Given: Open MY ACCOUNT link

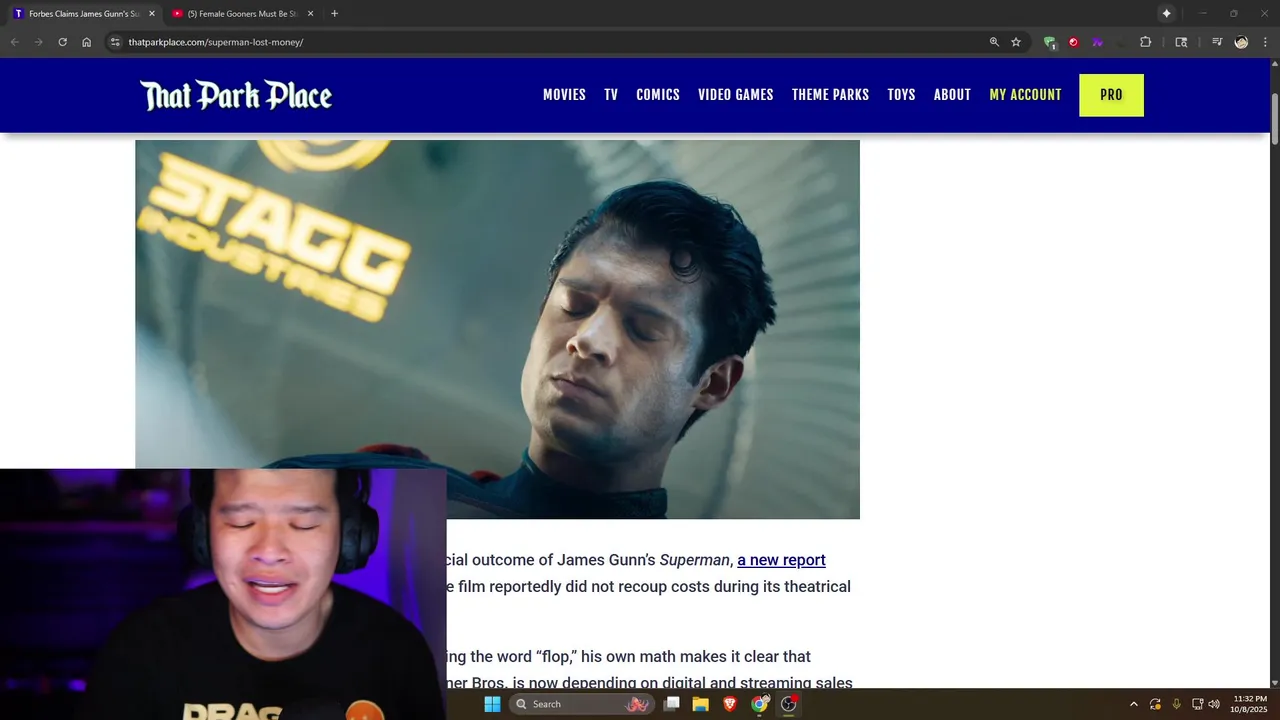Looking at the screenshot, I should [x=1025, y=95].
